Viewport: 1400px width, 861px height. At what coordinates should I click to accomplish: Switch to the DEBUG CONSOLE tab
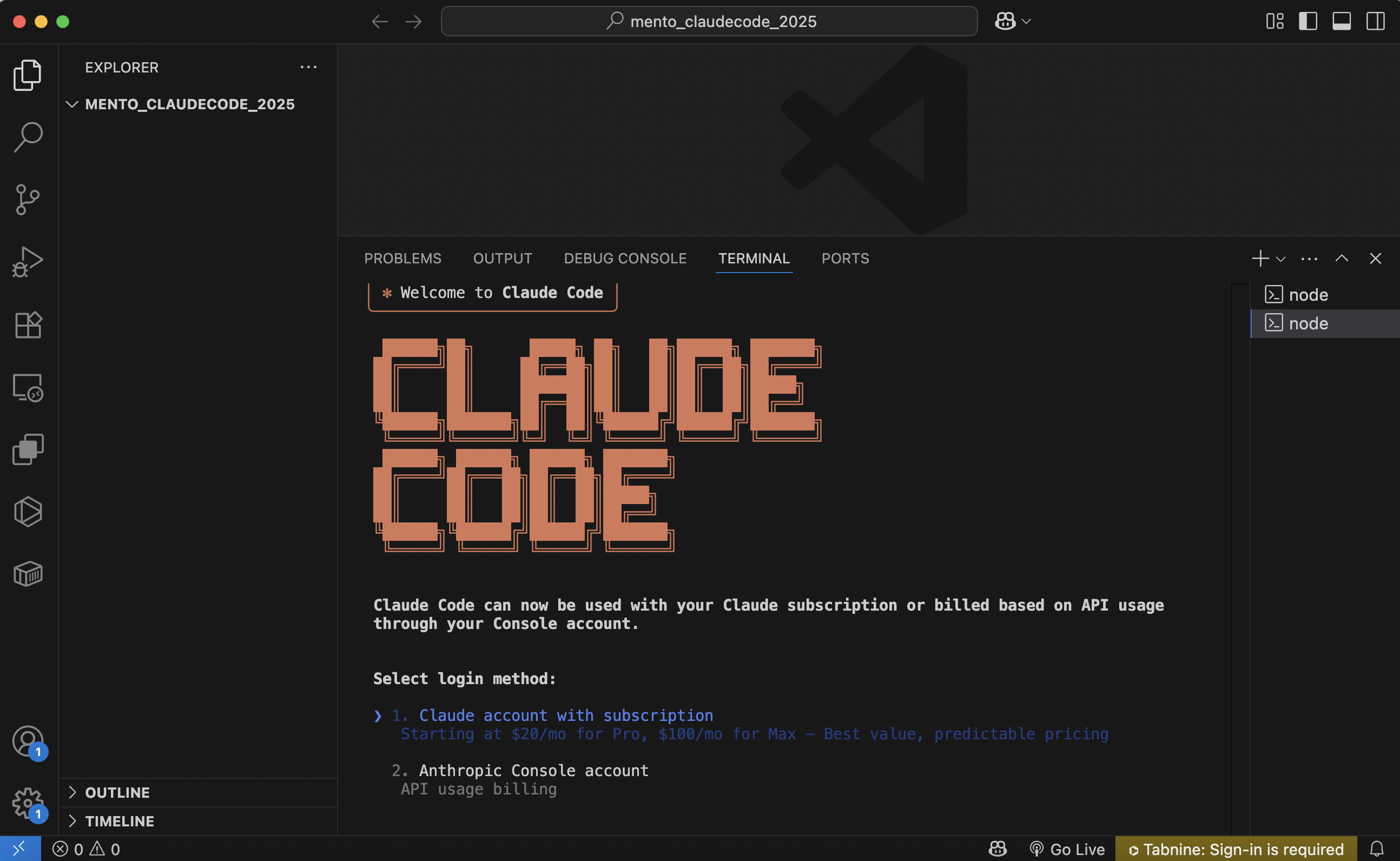click(625, 259)
